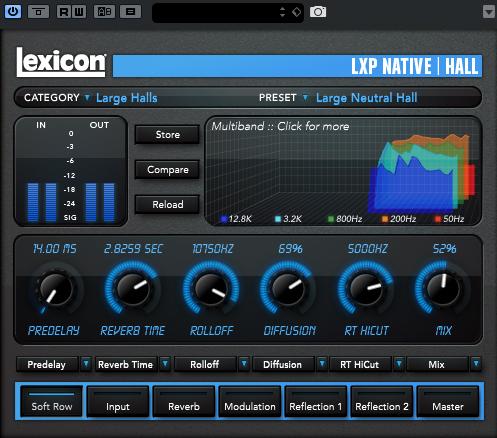Image resolution: width=497 pixels, height=438 pixels.
Task: Switch to the Reflection 2 tab
Action: (382, 401)
